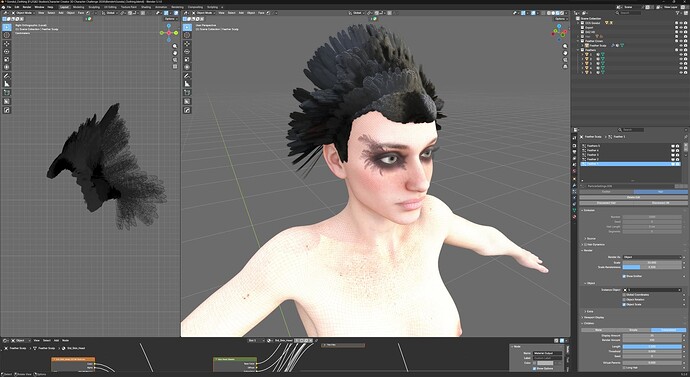The image size is (690, 377).
Task: Click the Delete Edit button
Action: (633, 198)
